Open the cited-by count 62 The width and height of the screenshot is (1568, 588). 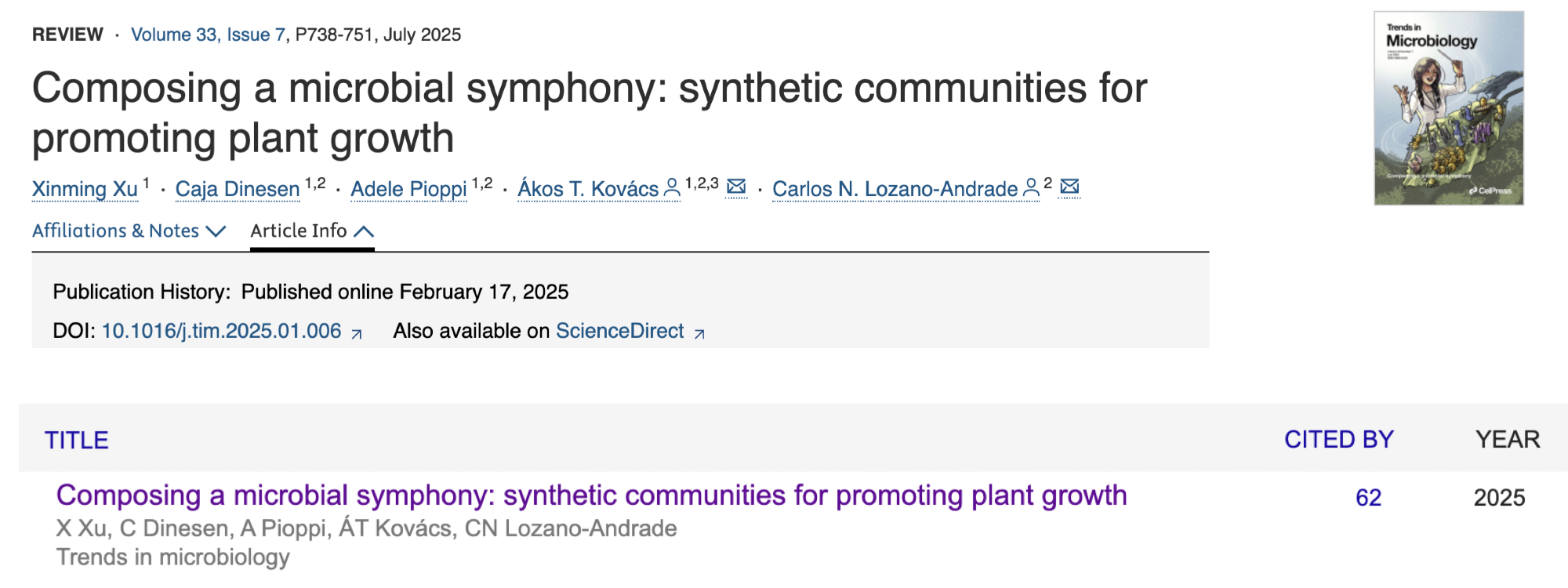click(x=1368, y=498)
